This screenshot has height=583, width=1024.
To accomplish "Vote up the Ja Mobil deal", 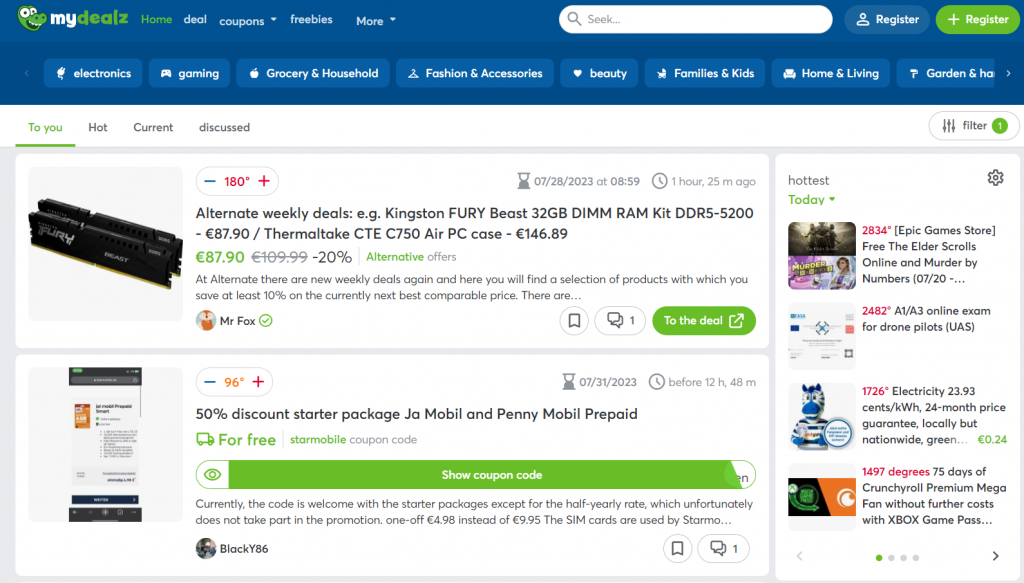I will coord(259,382).
